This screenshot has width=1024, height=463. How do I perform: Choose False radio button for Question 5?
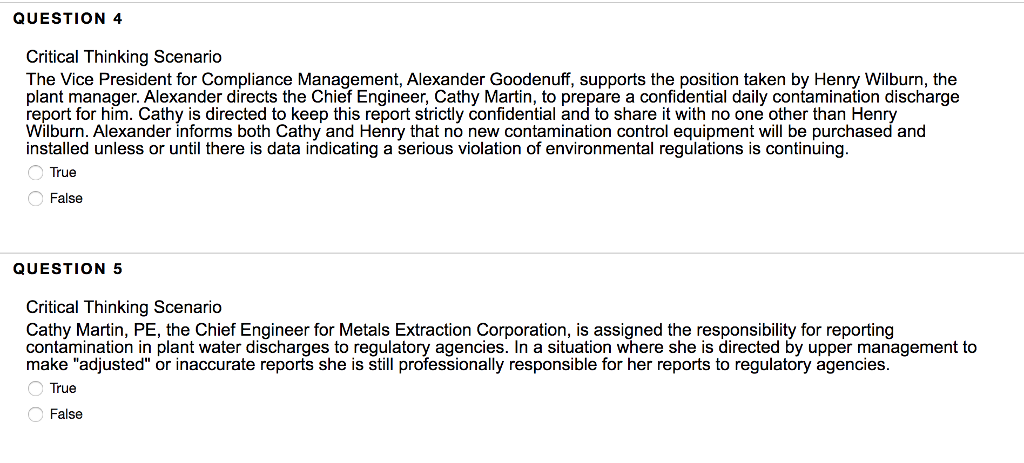click(x=36, y=414)
